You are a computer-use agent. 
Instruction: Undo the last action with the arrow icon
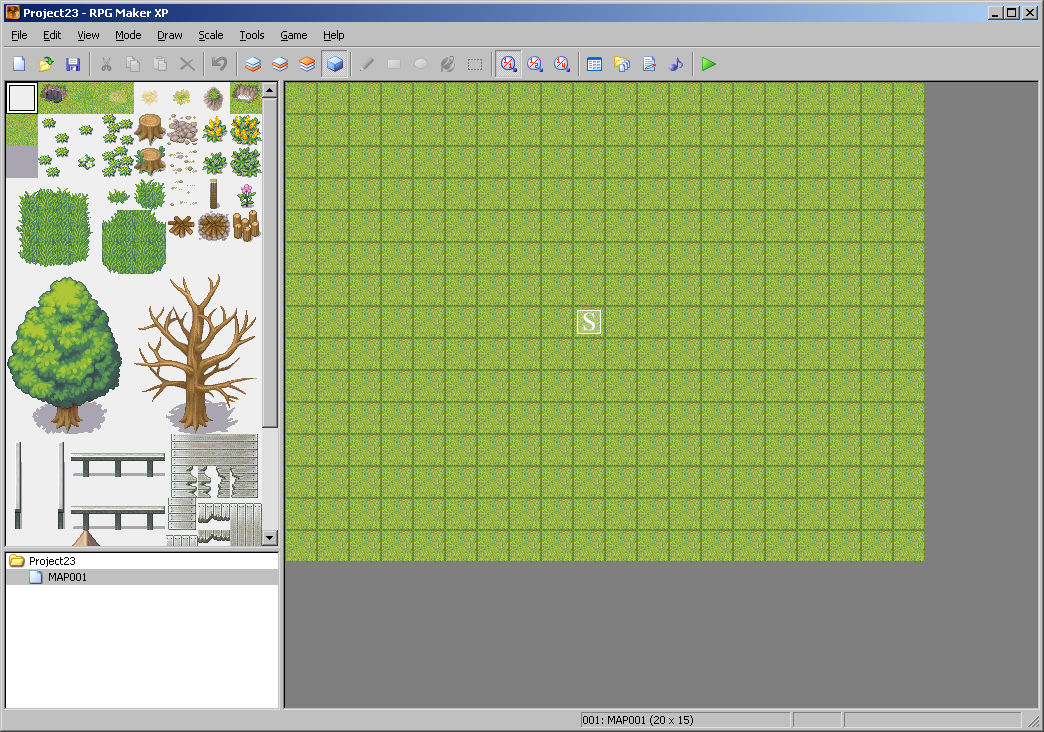tap(219, 64)
